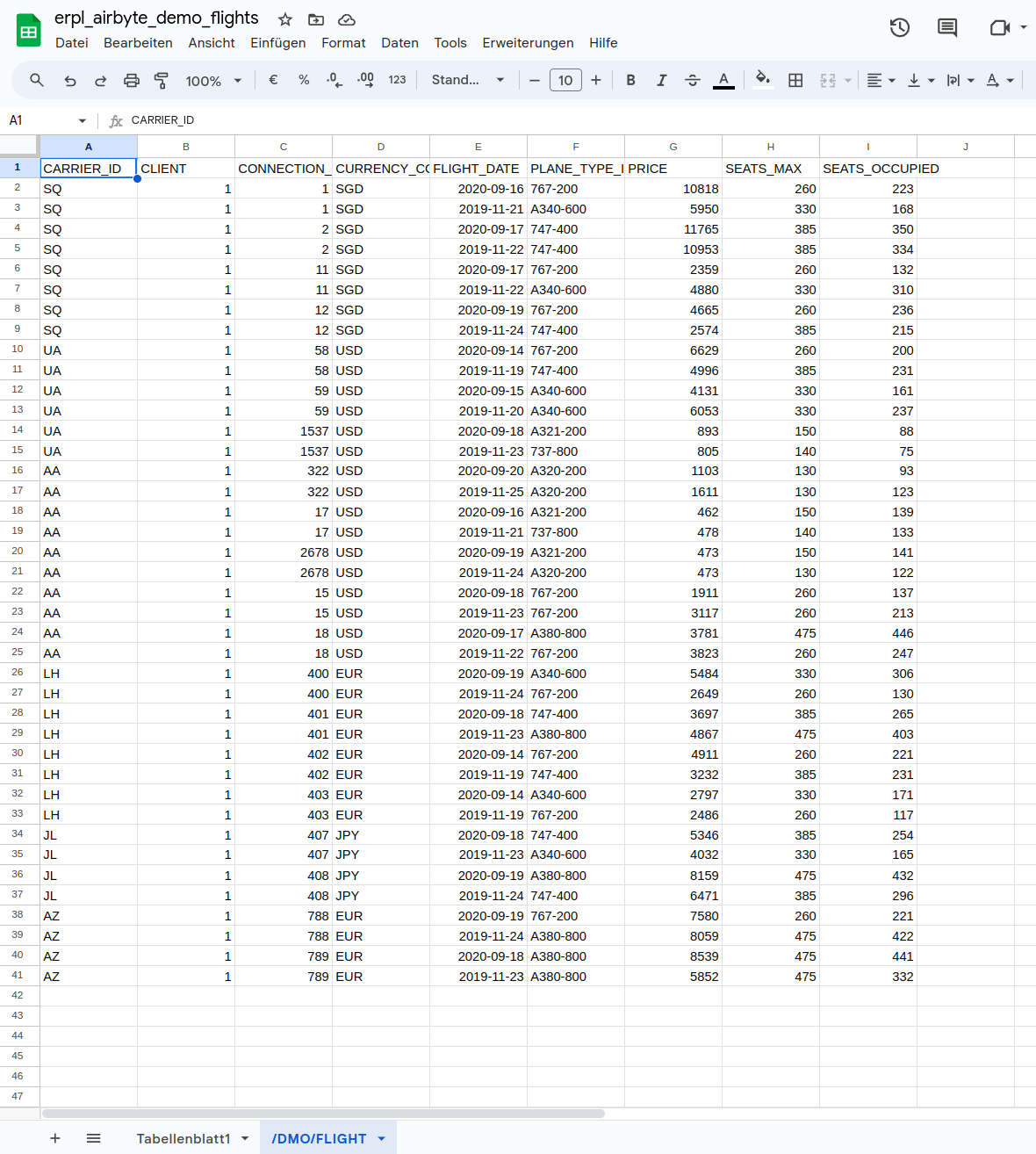Open the fill color bucket
Viewport: 1036px width, 1154px height.
(763, 80)
